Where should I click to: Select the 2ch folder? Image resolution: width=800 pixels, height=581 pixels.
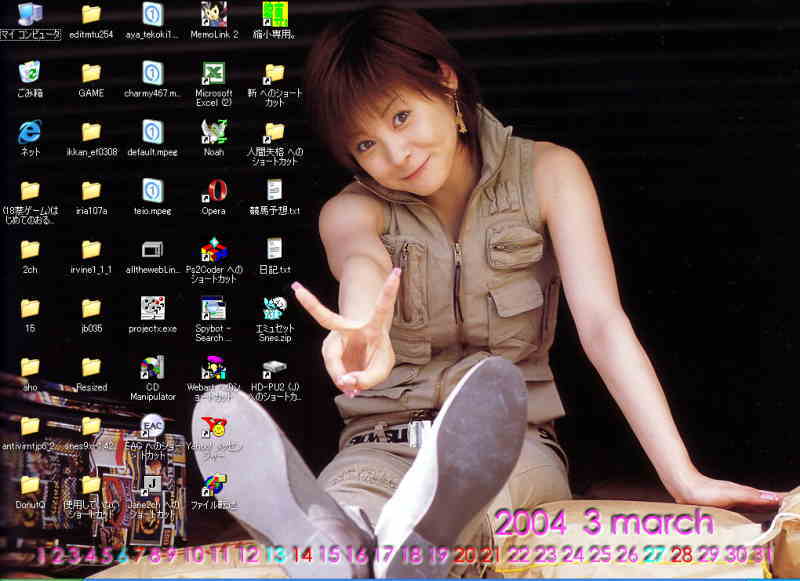[x=30, y=249]
